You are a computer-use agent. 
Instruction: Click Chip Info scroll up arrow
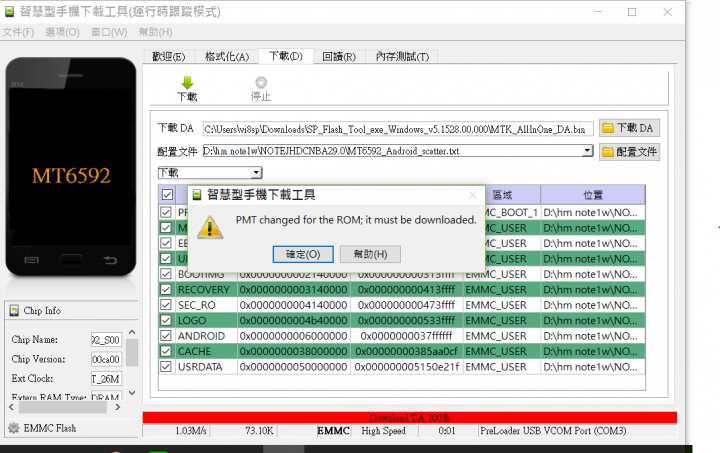point(132,332)
